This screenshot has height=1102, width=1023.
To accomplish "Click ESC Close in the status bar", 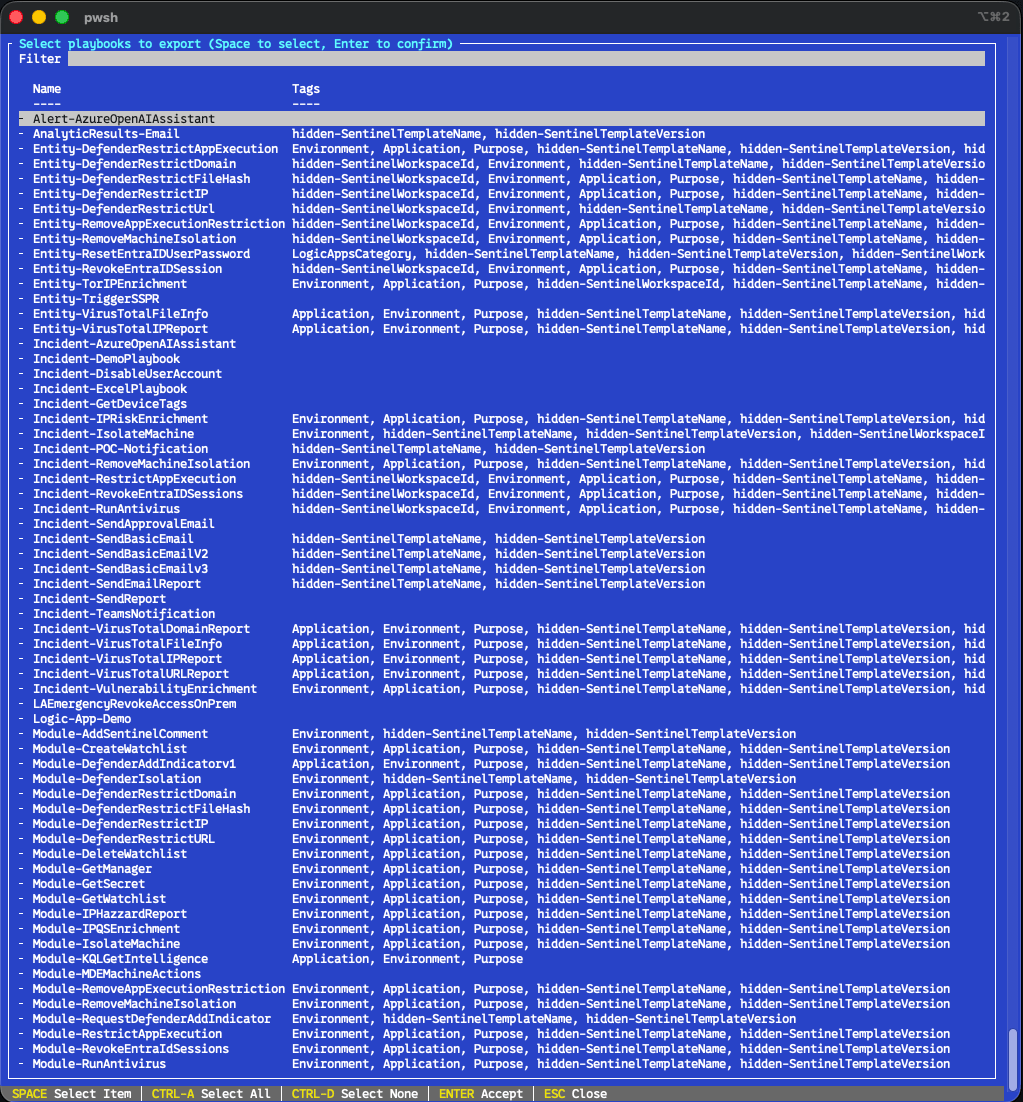I will (575, 1094).
